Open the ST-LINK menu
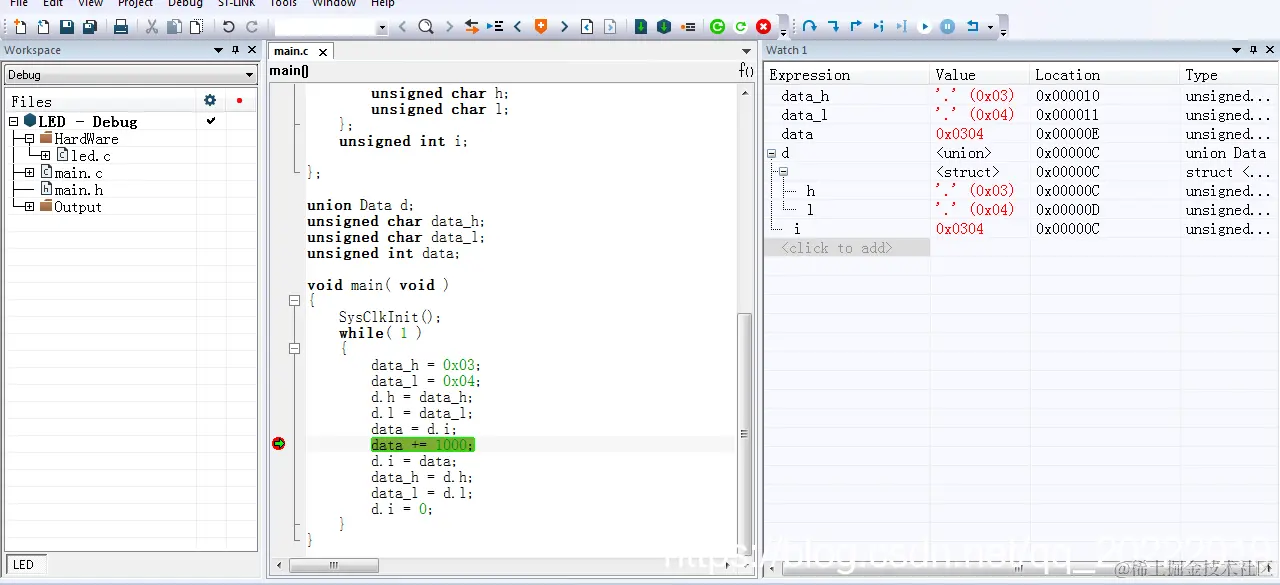The width and height of the screenshot is (1280, 585). (237, 4)
